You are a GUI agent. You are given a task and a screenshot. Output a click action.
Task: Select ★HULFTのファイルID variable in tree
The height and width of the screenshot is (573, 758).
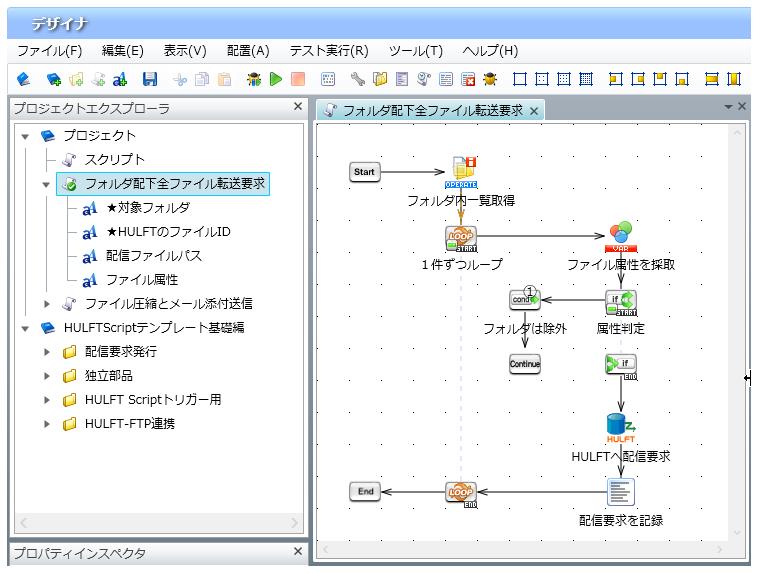pyautogui.click(x=157, y=232)
